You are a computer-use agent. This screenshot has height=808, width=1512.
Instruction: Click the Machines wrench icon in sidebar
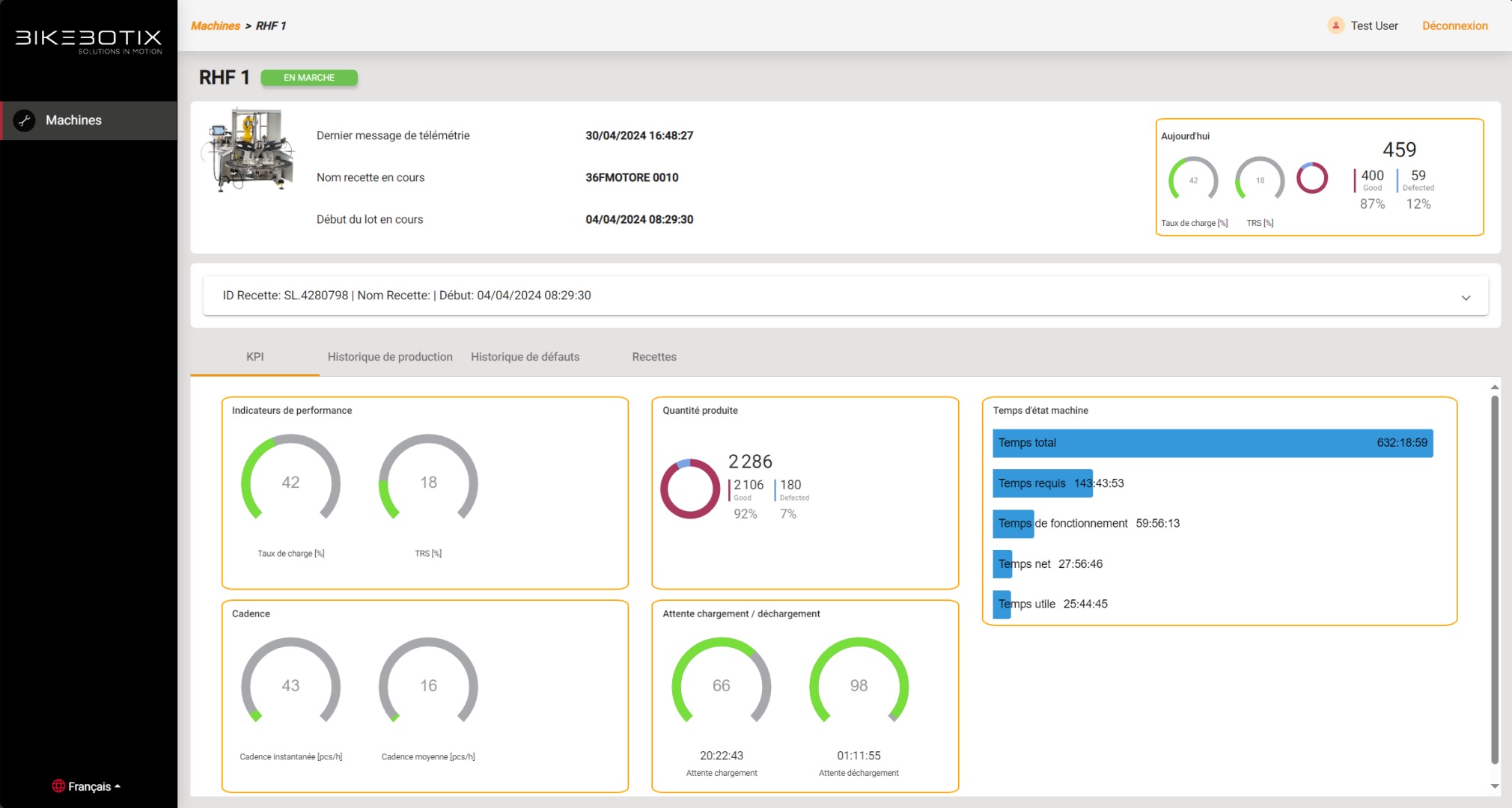click(25, 120)
